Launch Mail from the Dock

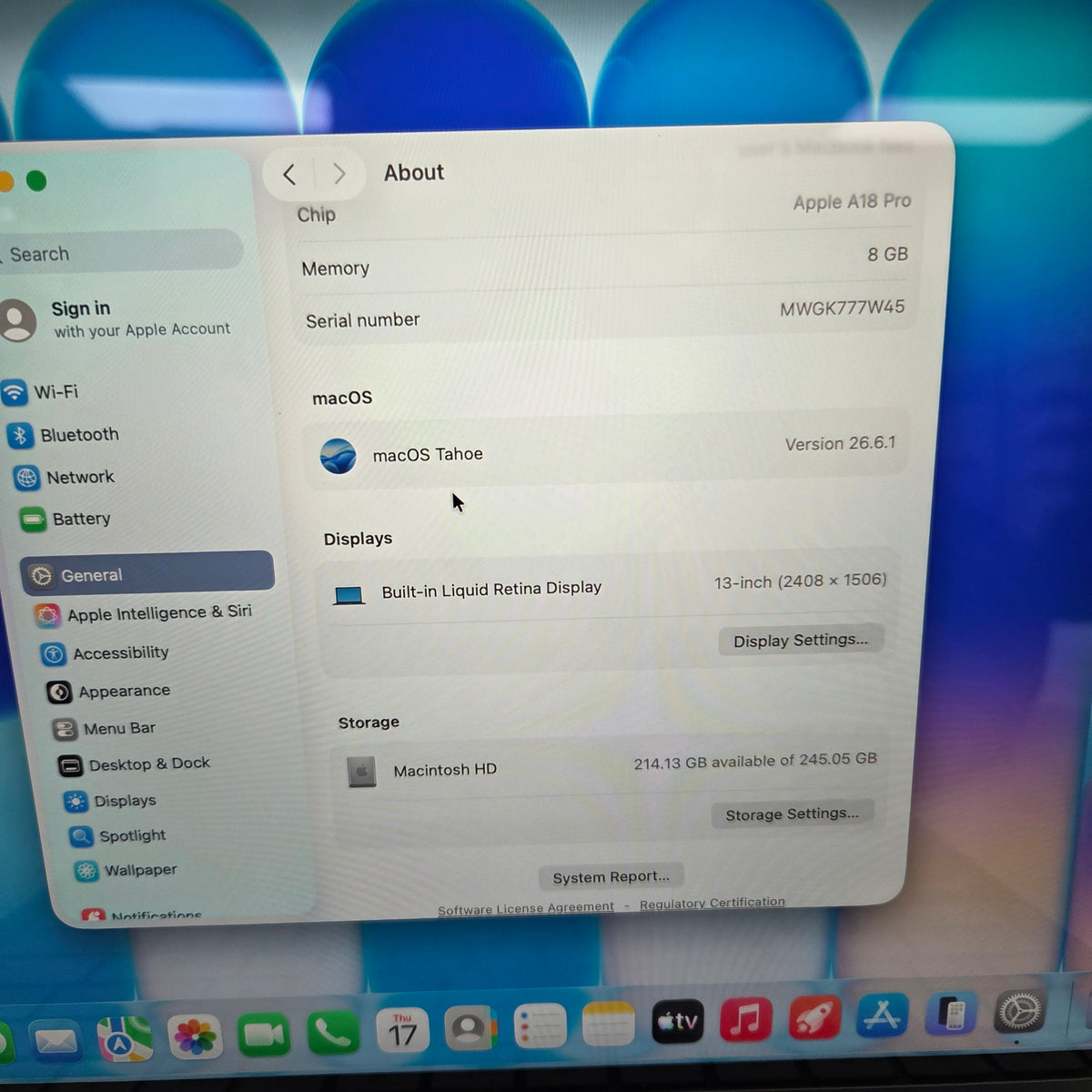tap(56, 1039)
